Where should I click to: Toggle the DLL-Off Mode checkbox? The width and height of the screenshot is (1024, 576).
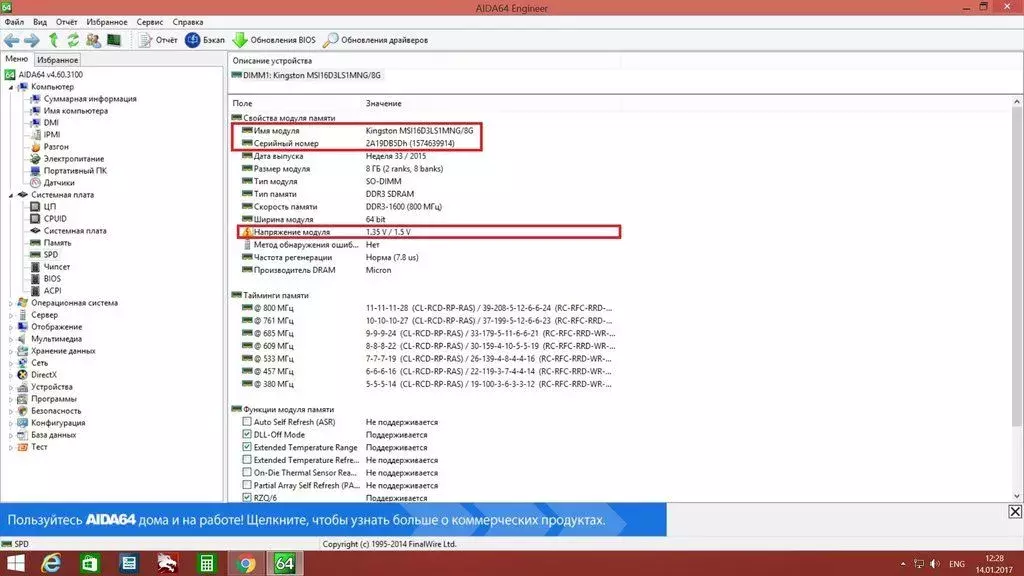pyautogui.click(x=247, y=434)
